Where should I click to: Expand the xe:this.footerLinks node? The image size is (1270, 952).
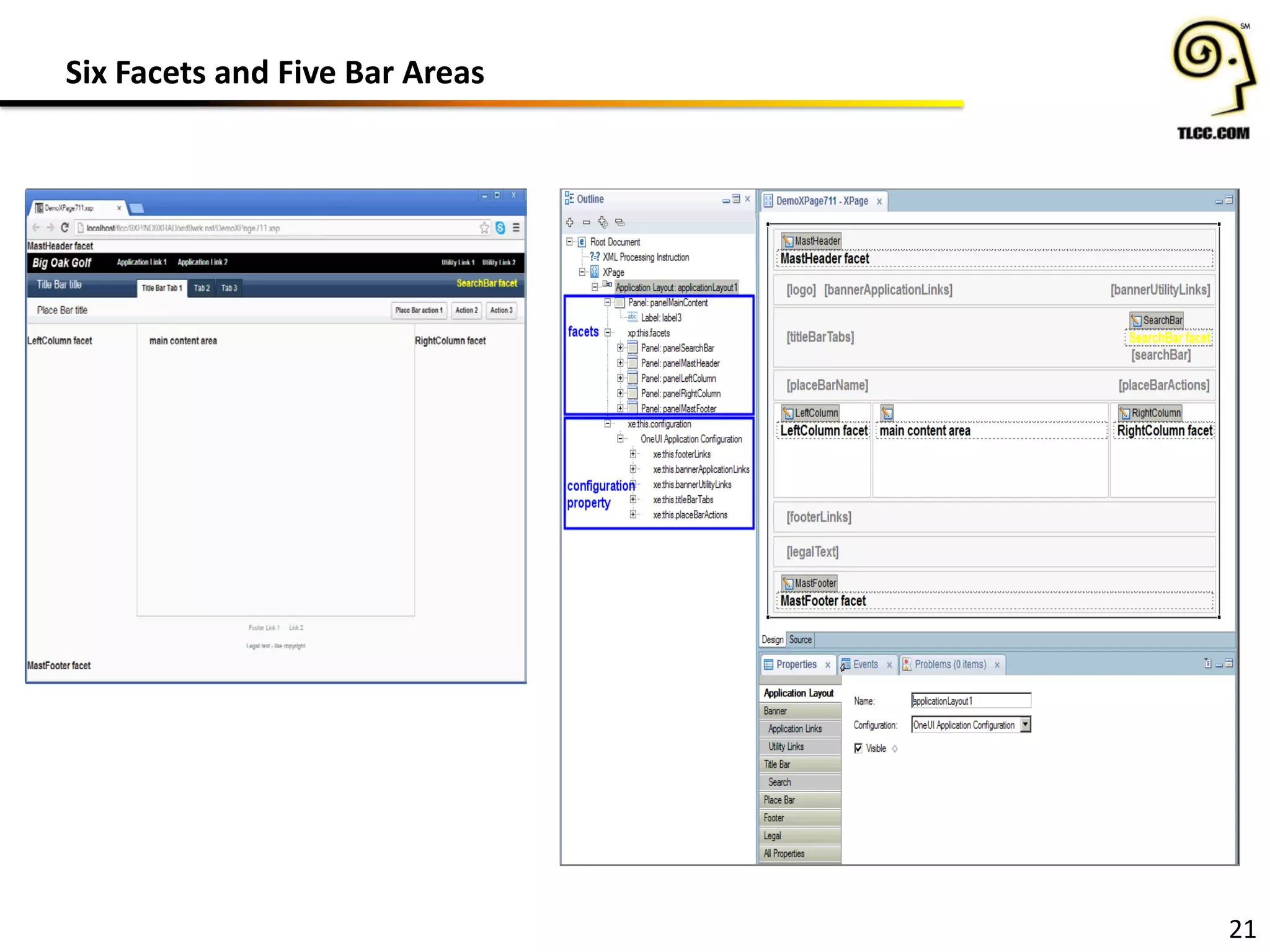pos(633,454)
